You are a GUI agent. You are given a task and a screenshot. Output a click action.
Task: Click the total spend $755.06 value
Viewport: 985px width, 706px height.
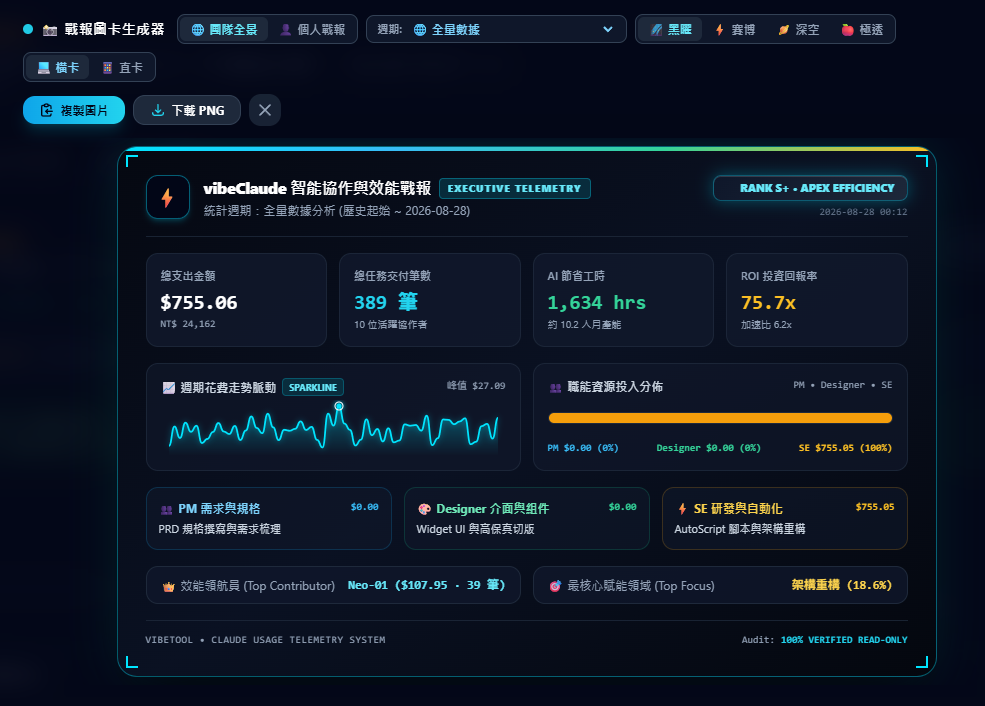tap(199, 303)
